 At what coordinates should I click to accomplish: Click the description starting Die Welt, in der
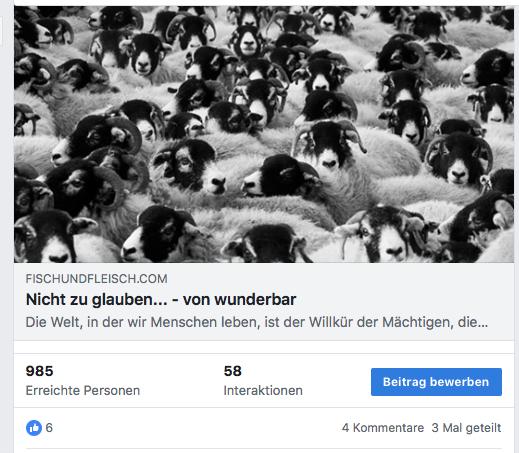pyautogui.click(x=257, y=322)
